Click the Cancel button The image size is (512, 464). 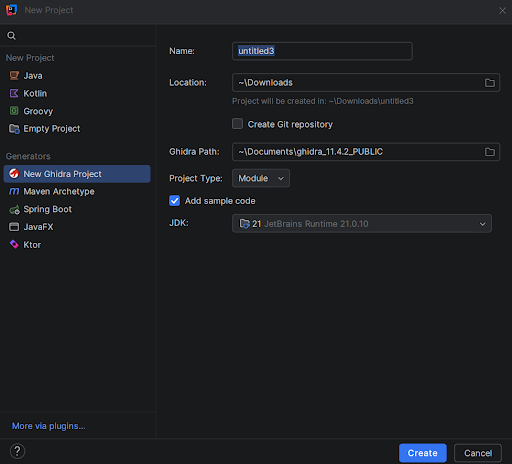click(x=478, y=453)
